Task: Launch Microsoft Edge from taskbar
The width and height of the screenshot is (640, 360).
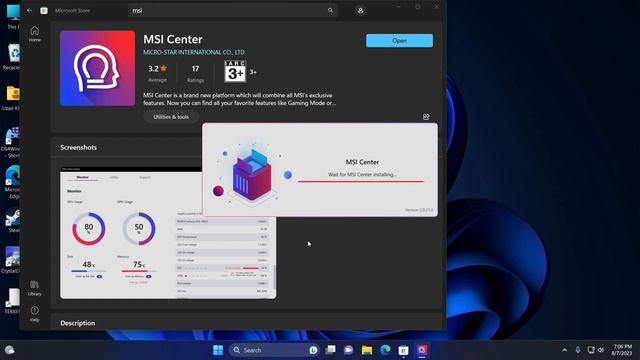Action: (385, 350)
